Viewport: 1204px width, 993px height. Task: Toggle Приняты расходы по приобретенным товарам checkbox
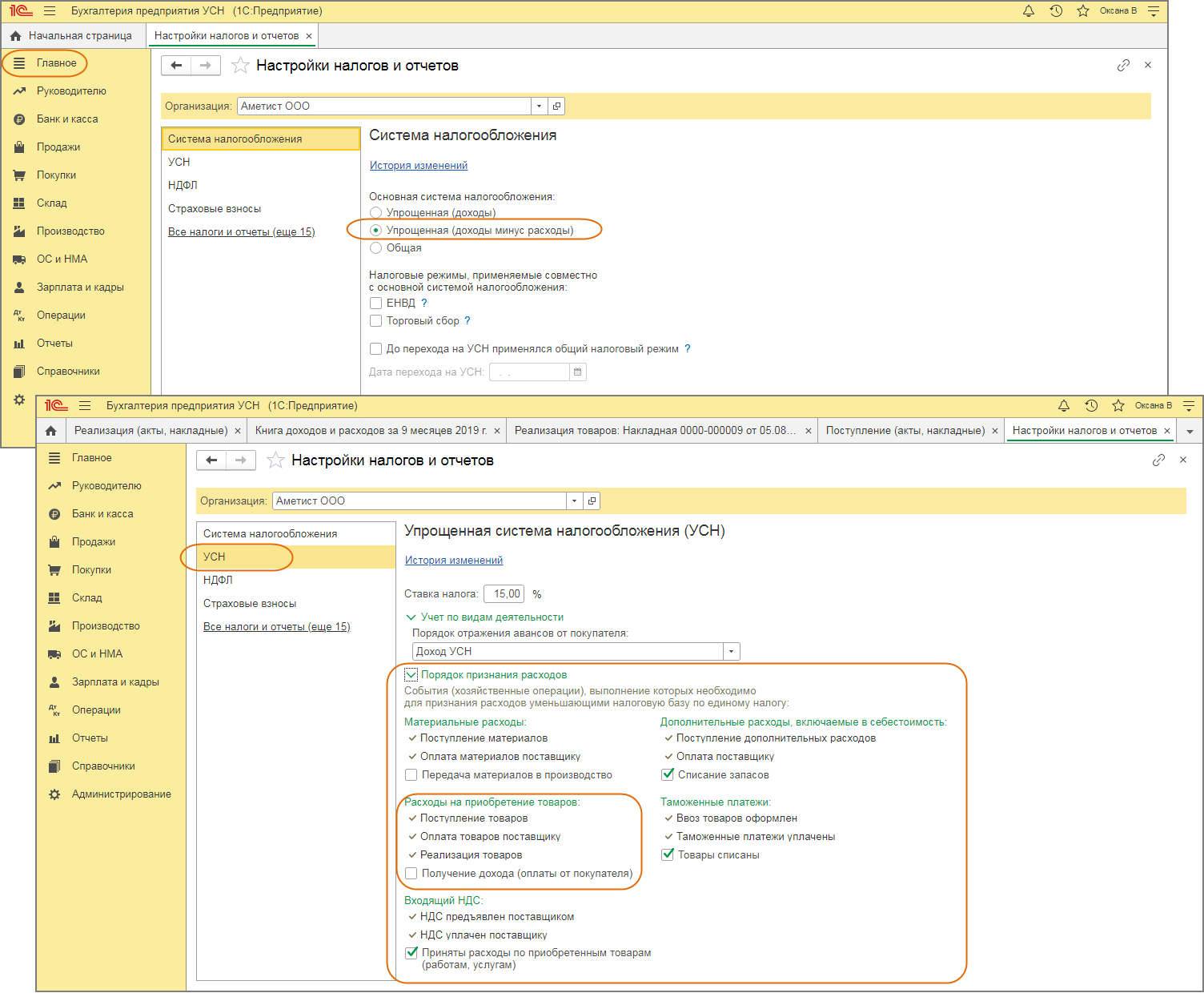[x=411, y=953]
